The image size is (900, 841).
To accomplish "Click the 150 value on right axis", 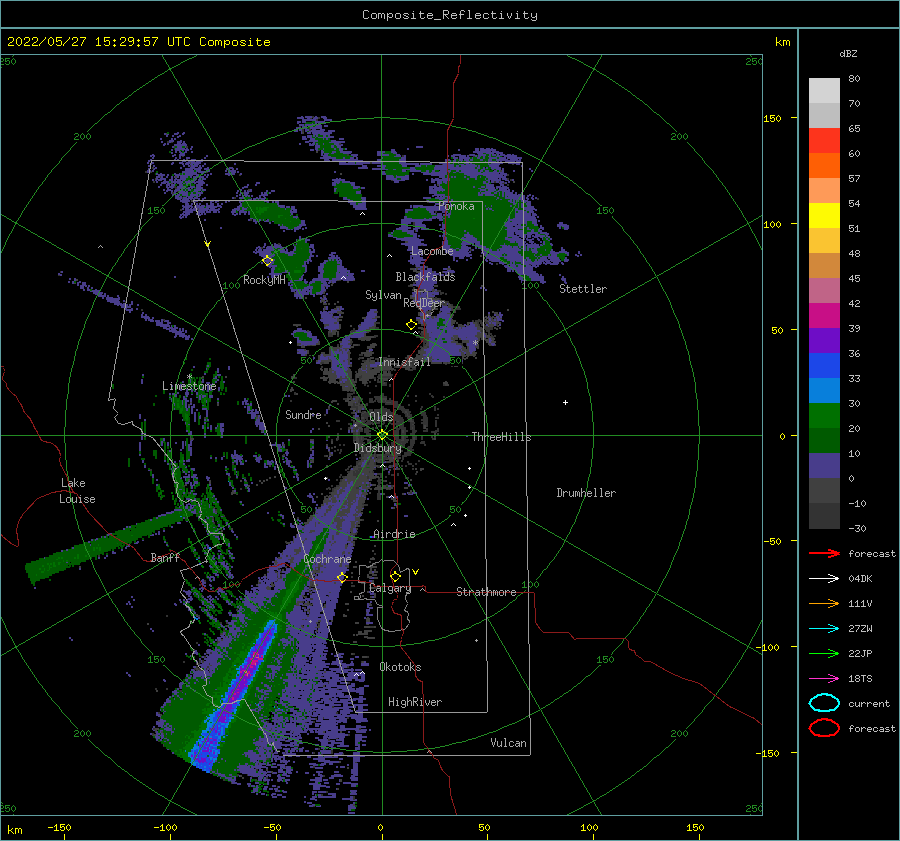I will 772,118.
